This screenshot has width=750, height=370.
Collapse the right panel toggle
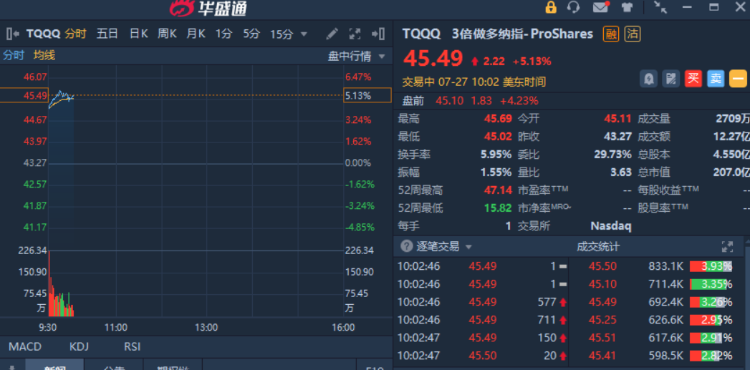pos(378,34)
